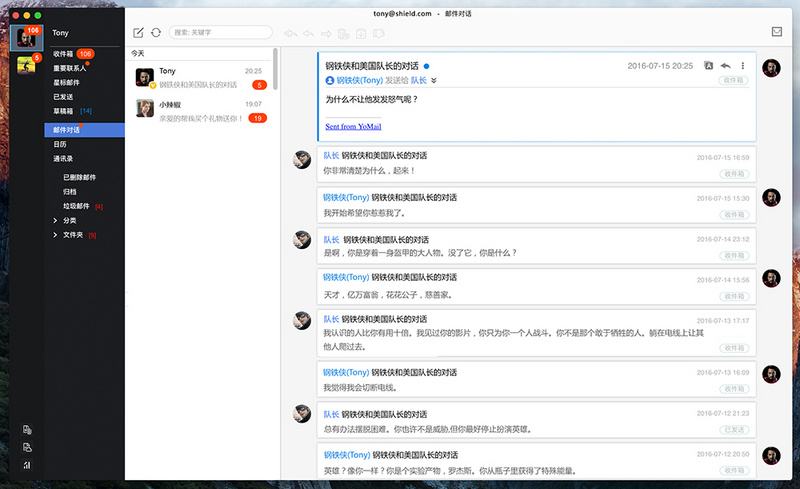Open the 小辣椒 conversation in the list
The width and height of the screenshot is (800, 489).
tap(200, 110)
